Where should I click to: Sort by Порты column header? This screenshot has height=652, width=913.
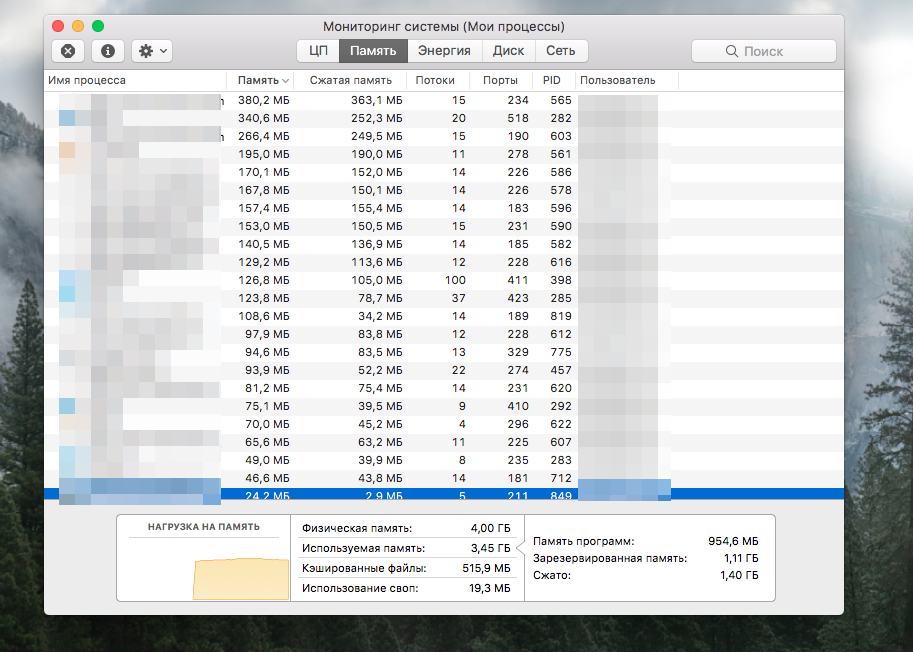coord(500,80)
